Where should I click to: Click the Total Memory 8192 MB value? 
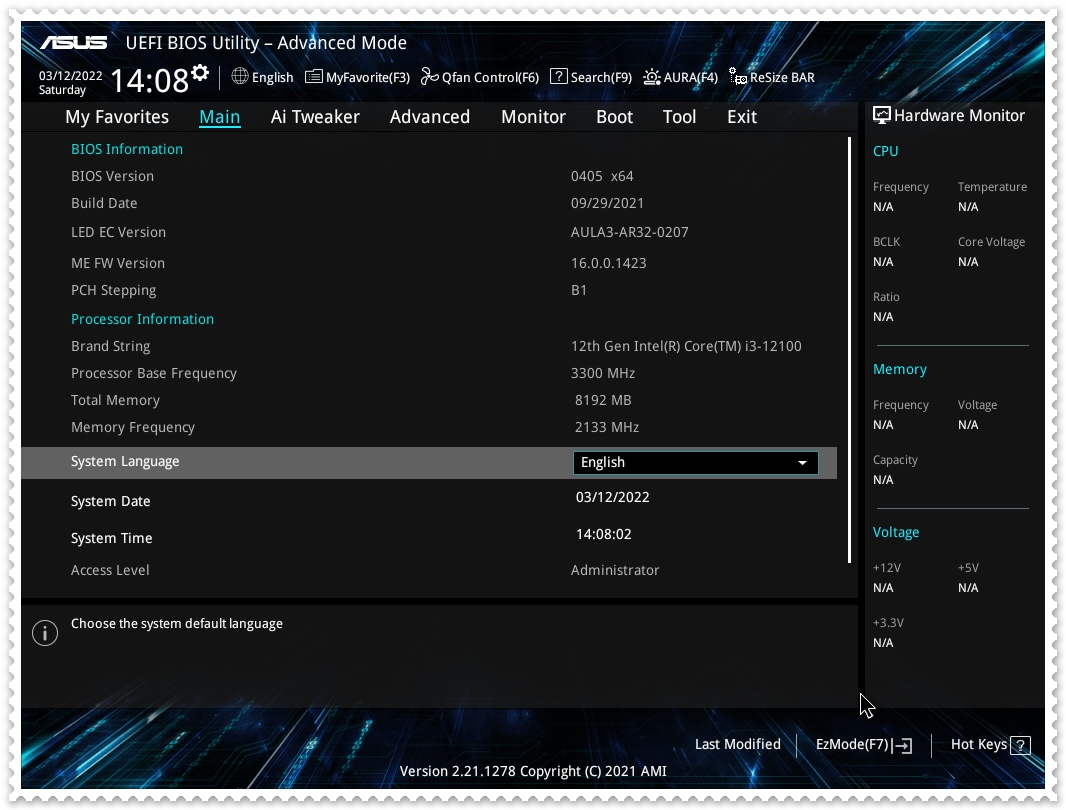click(x=603, y=401)
